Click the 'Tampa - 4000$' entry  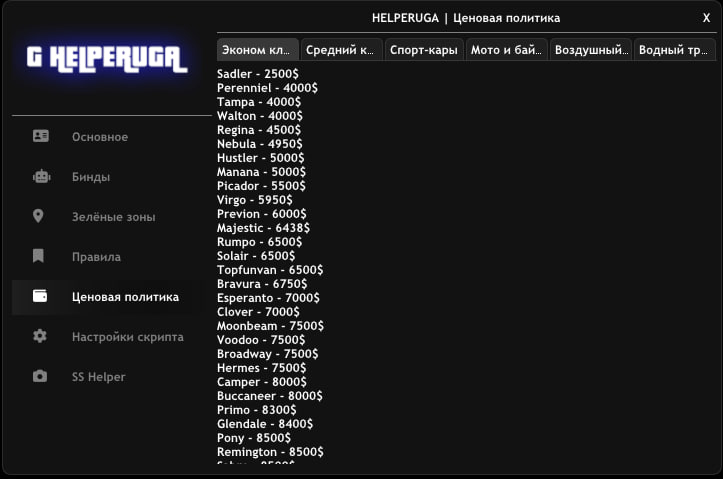[259, 102]
